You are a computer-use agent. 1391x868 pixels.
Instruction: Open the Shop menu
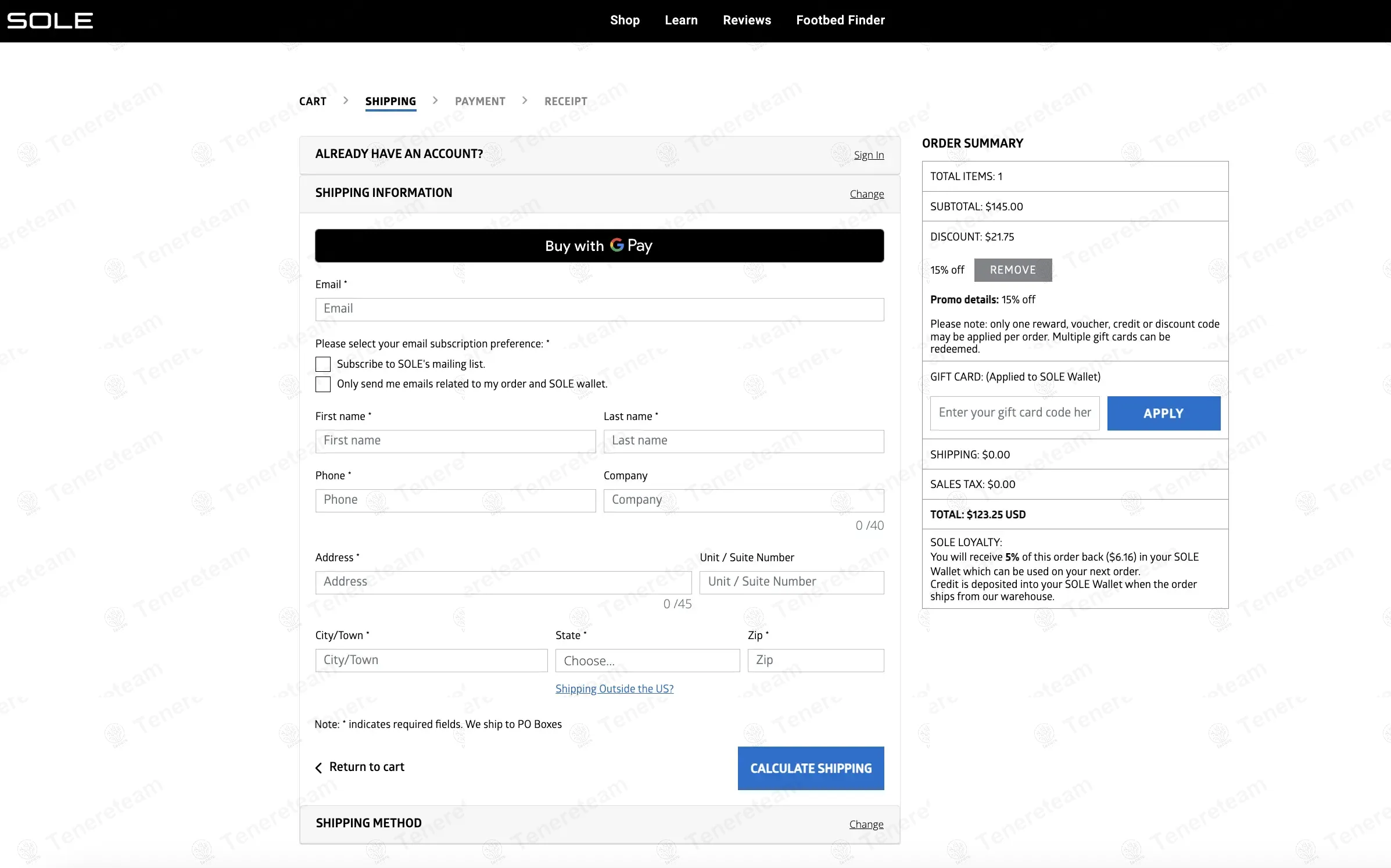625,20
